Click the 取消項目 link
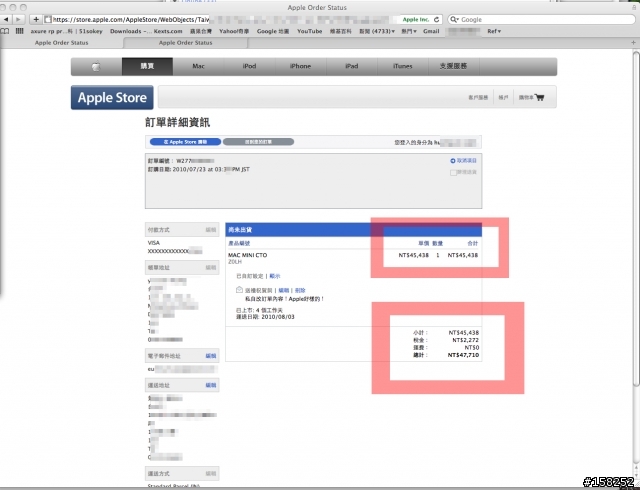 click(467, 161)
